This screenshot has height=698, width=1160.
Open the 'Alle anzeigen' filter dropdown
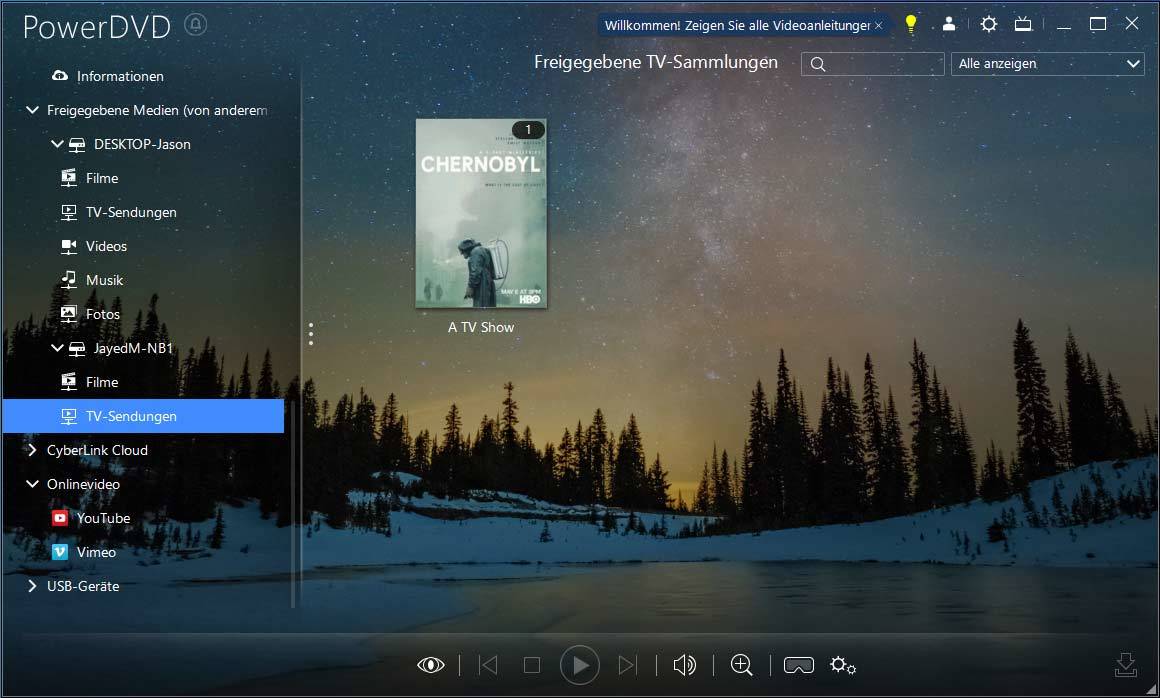pyautogui.click(x=1048, y=64)
